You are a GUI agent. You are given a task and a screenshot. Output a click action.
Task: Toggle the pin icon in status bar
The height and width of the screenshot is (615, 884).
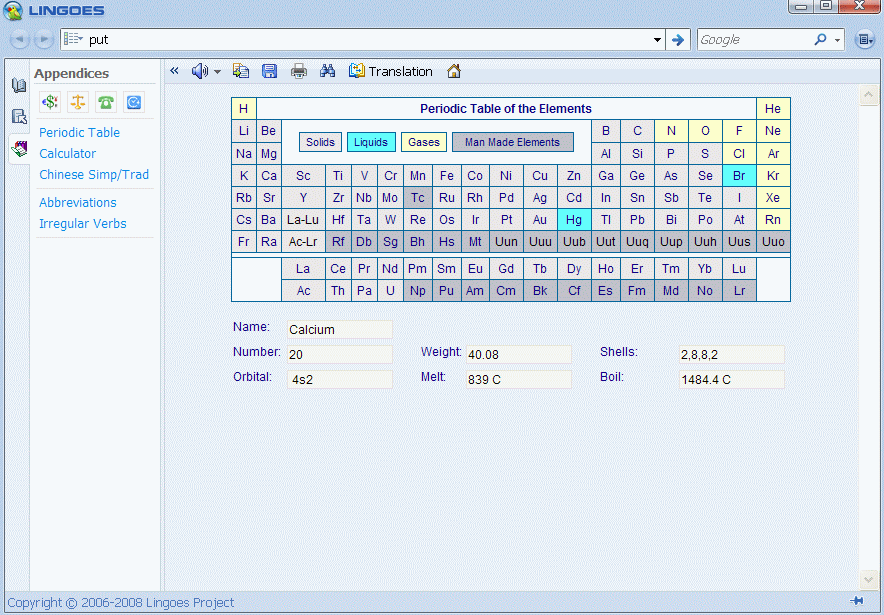857,601
